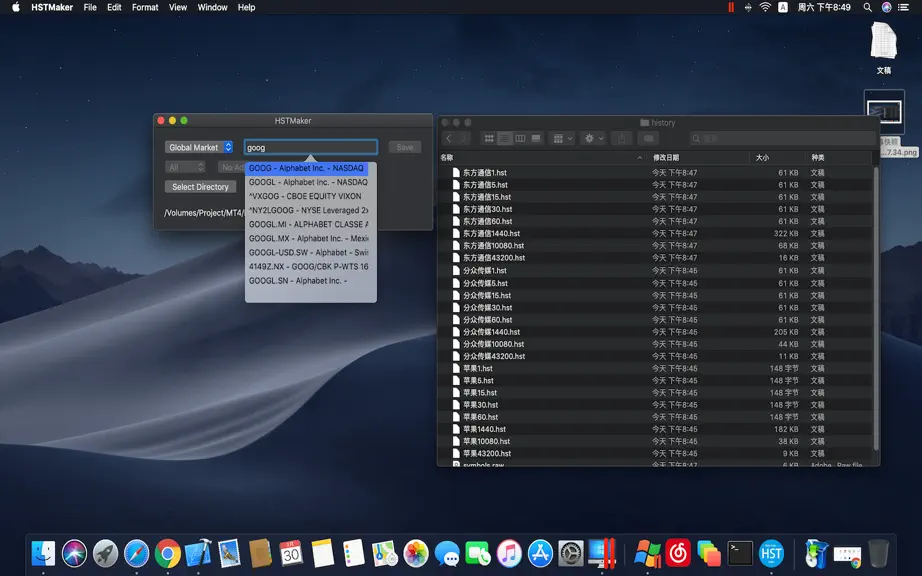Screen dimensions: 922x576
Task: Open Terminal icon in dock
Action: coord(740,554)
